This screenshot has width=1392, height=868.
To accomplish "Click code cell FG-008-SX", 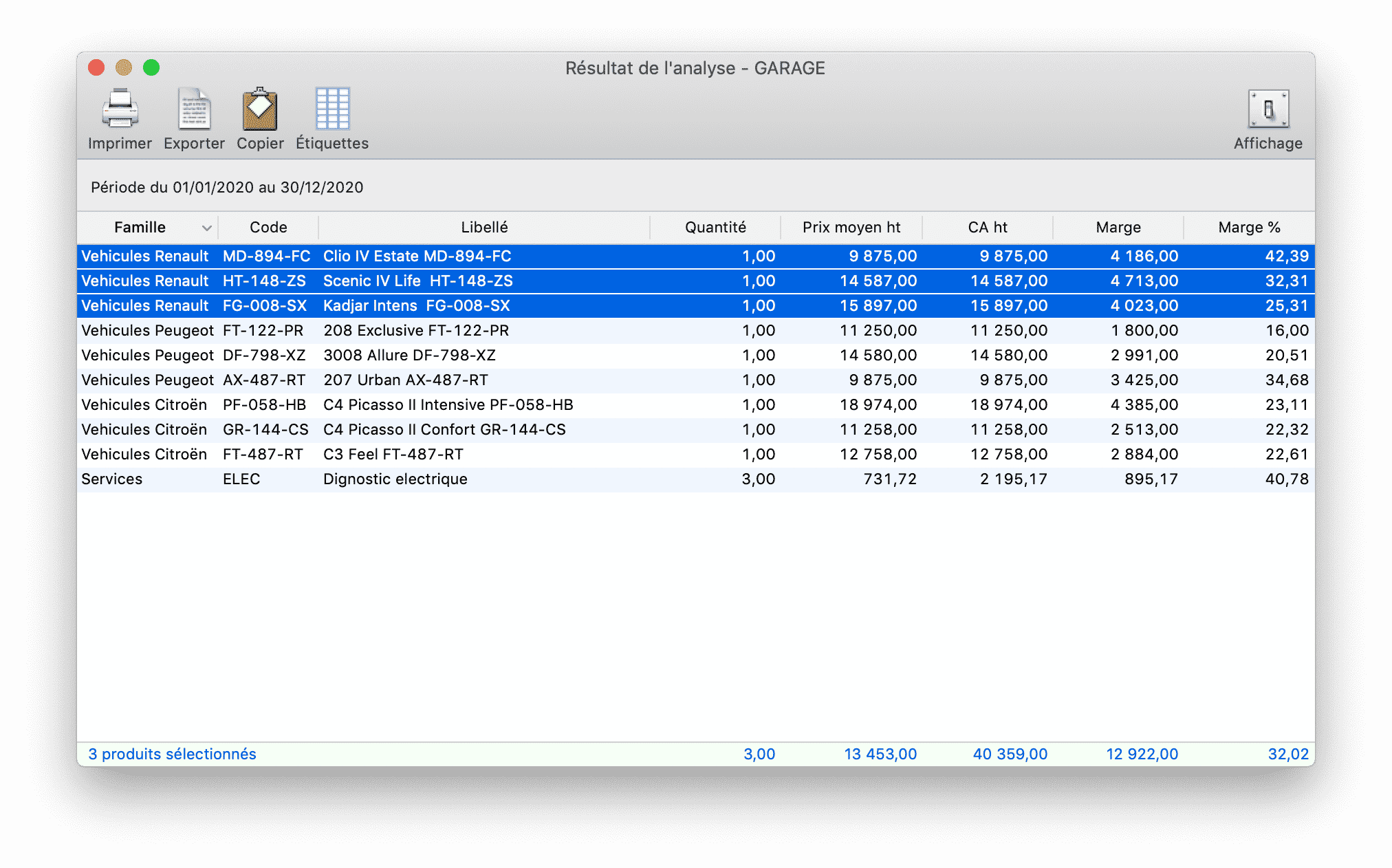I will pyautogui.click(x=265, y=305).
